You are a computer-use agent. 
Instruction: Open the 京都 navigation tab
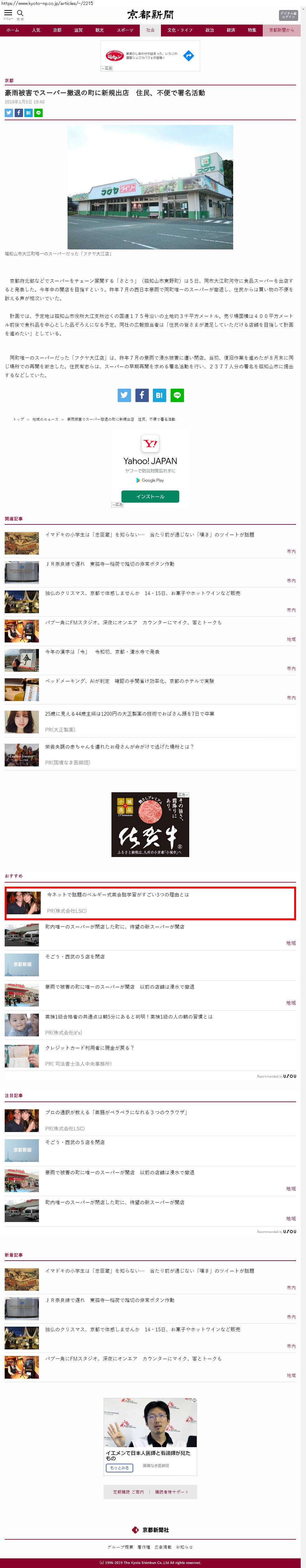[57, 30]
